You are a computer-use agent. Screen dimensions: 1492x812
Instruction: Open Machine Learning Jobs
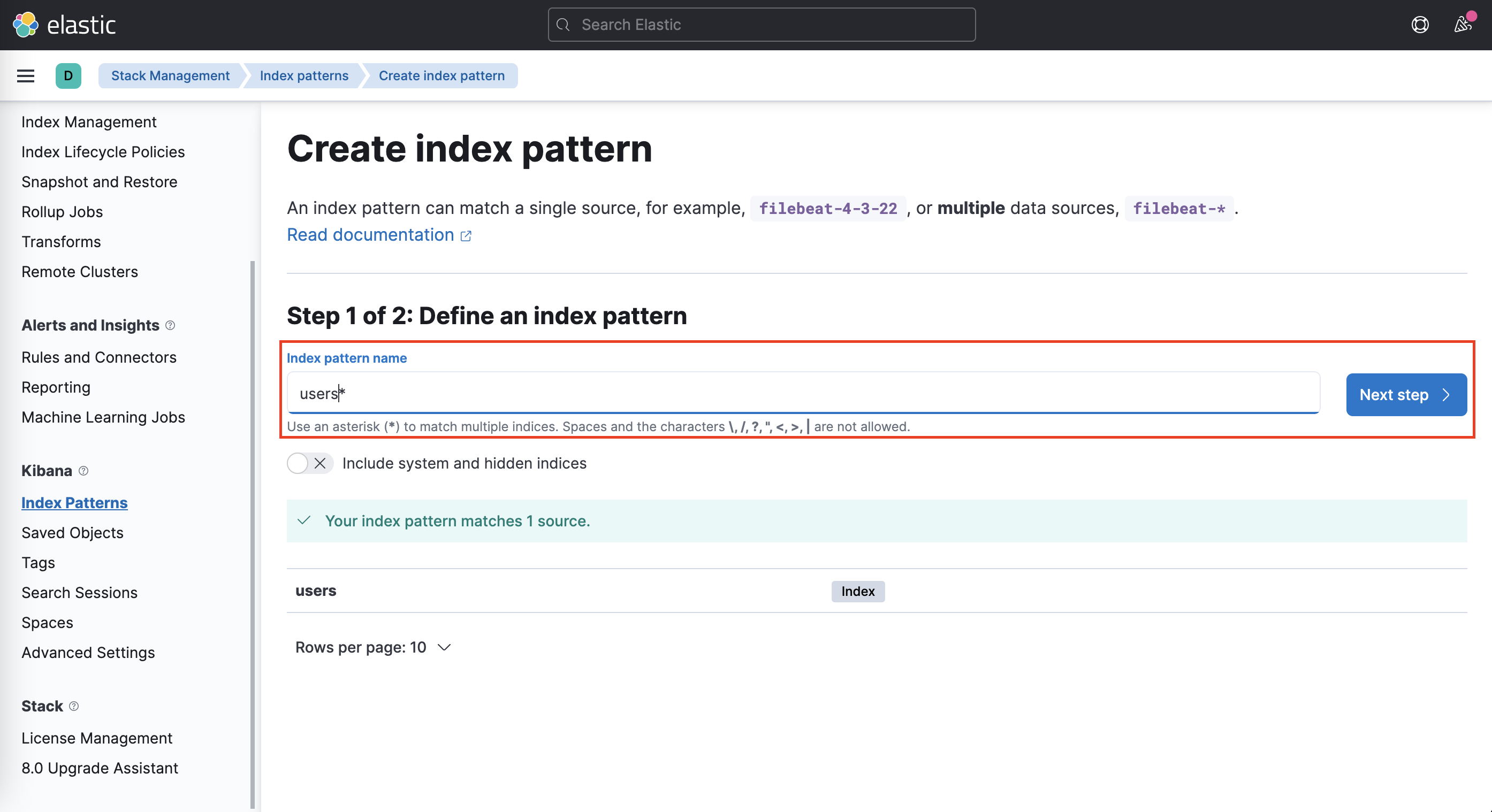[x=104, y=417]
